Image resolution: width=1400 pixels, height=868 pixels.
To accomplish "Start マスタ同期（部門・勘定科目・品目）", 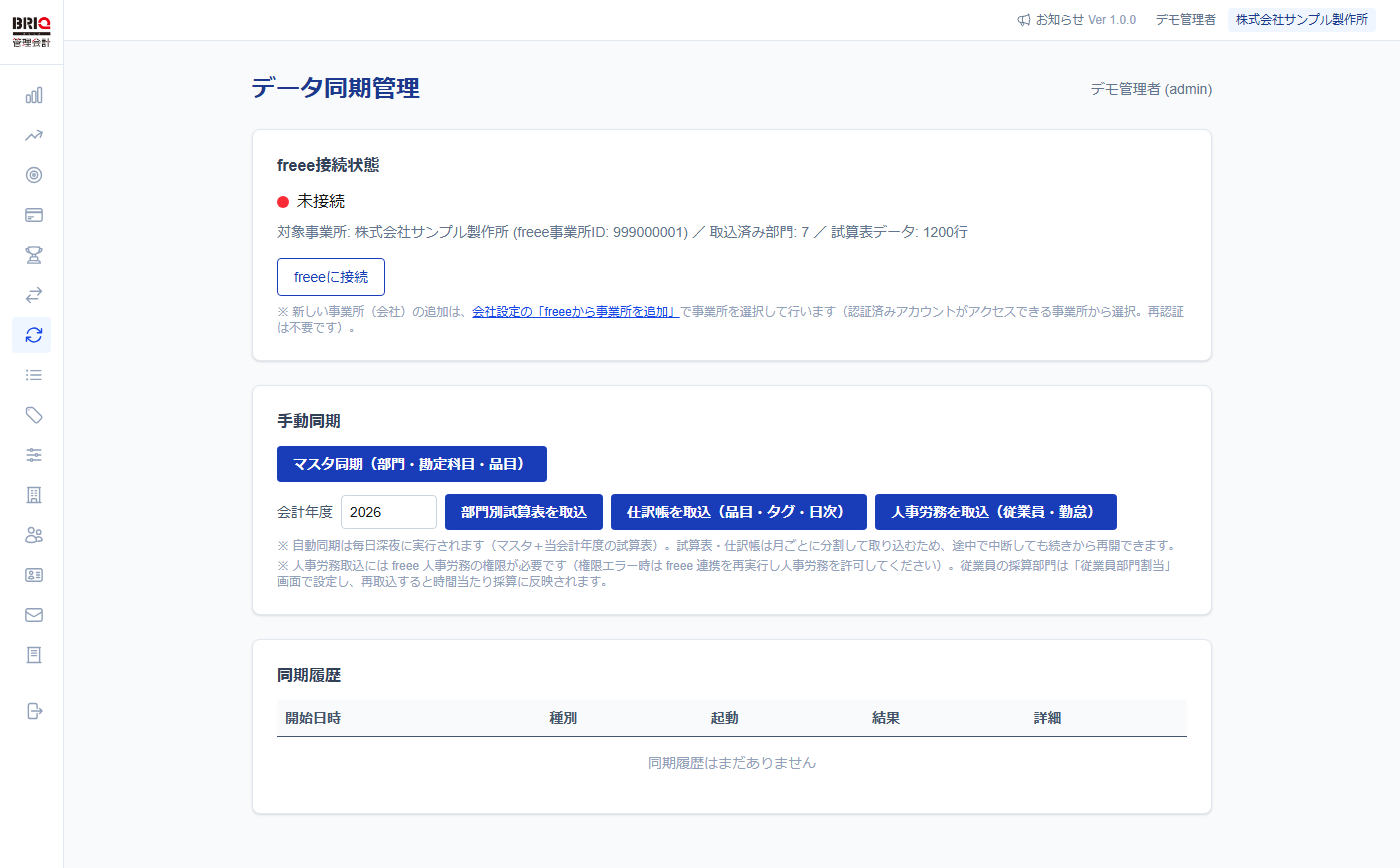I will [x=412, y=464].
